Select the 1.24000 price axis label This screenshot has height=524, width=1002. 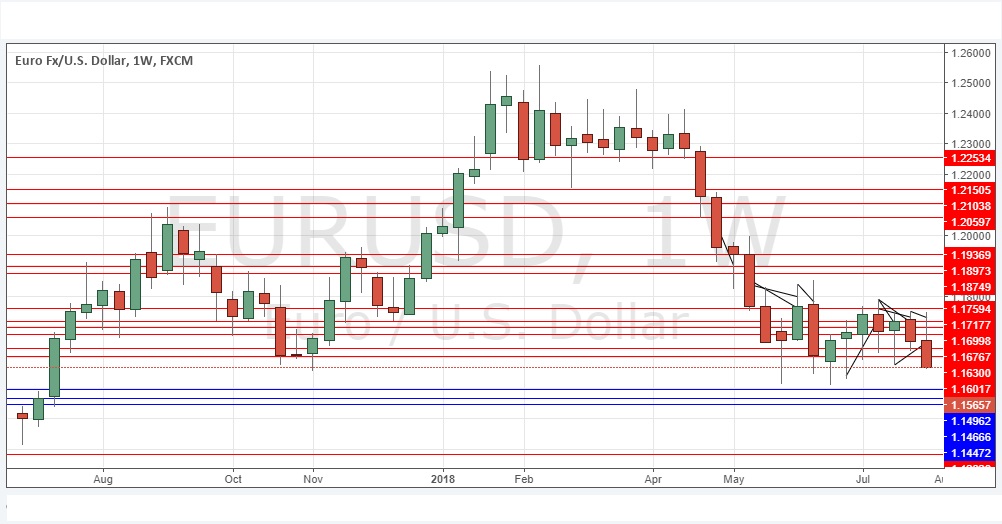coord(971,114)
